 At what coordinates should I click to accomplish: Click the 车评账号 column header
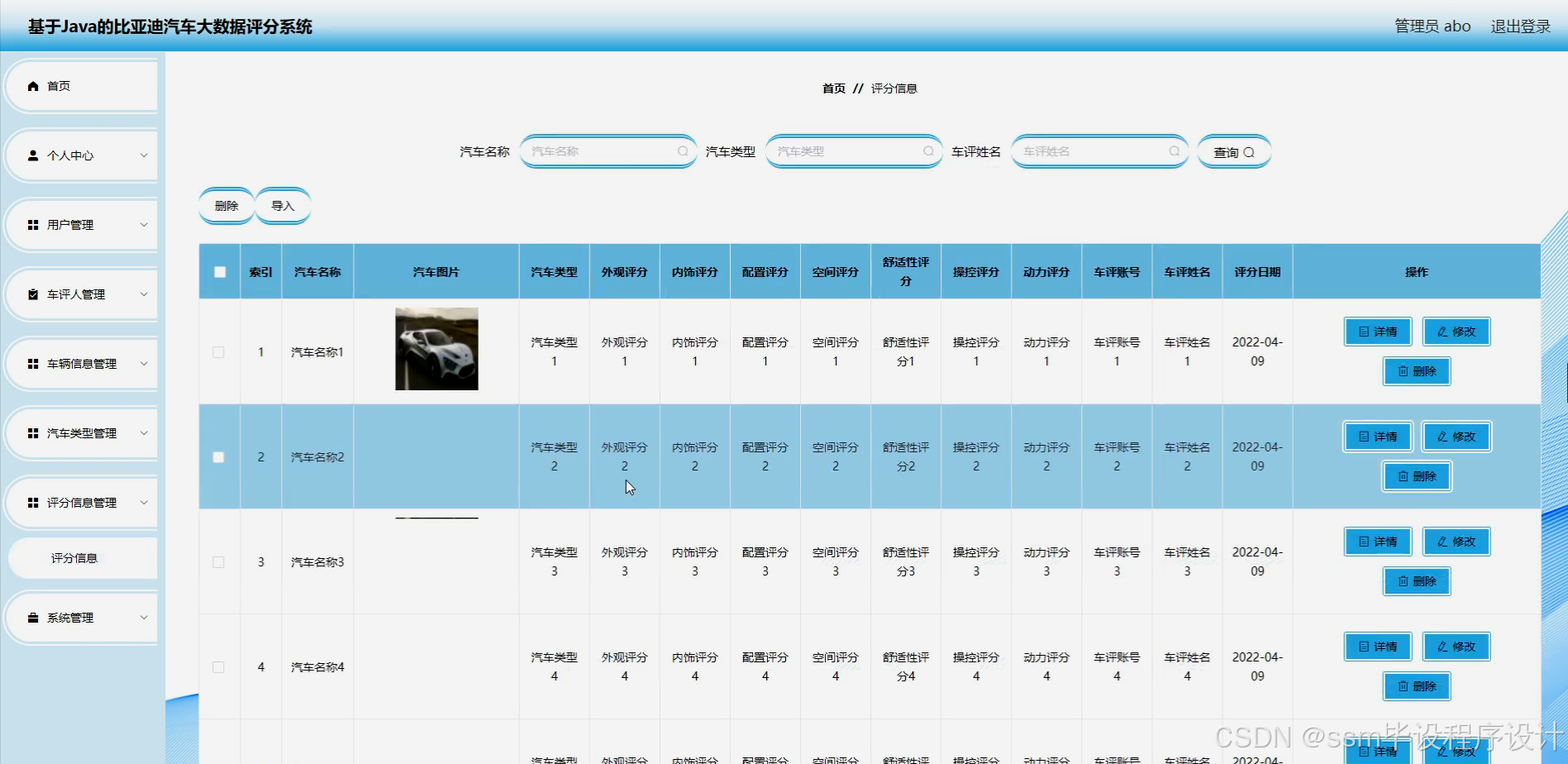pos(1117,272)
